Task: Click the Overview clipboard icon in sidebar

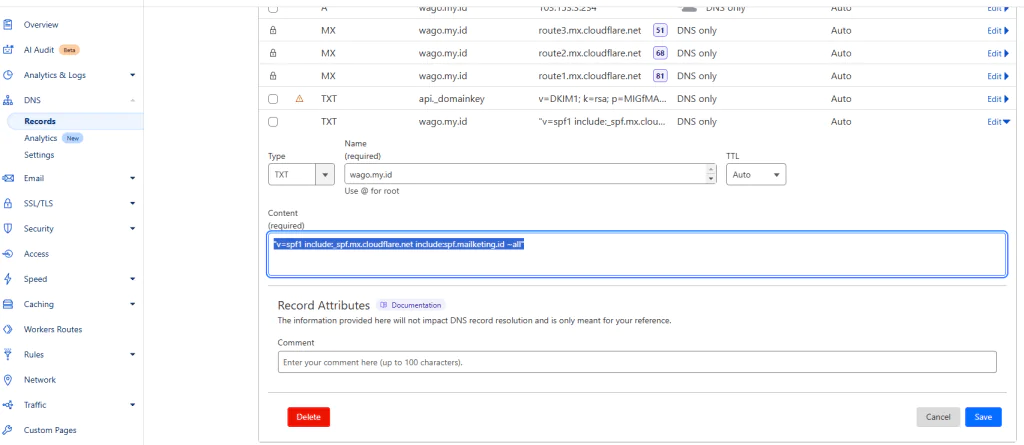Action: pyautogui.click(x=8, y=23)
